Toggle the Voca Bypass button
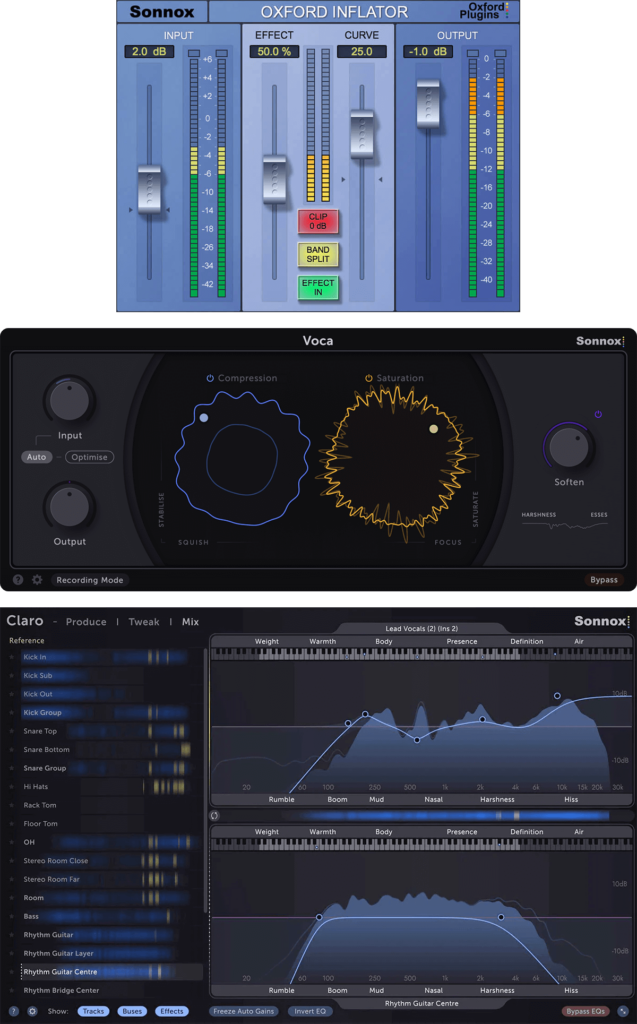 [x=604, y=580]
